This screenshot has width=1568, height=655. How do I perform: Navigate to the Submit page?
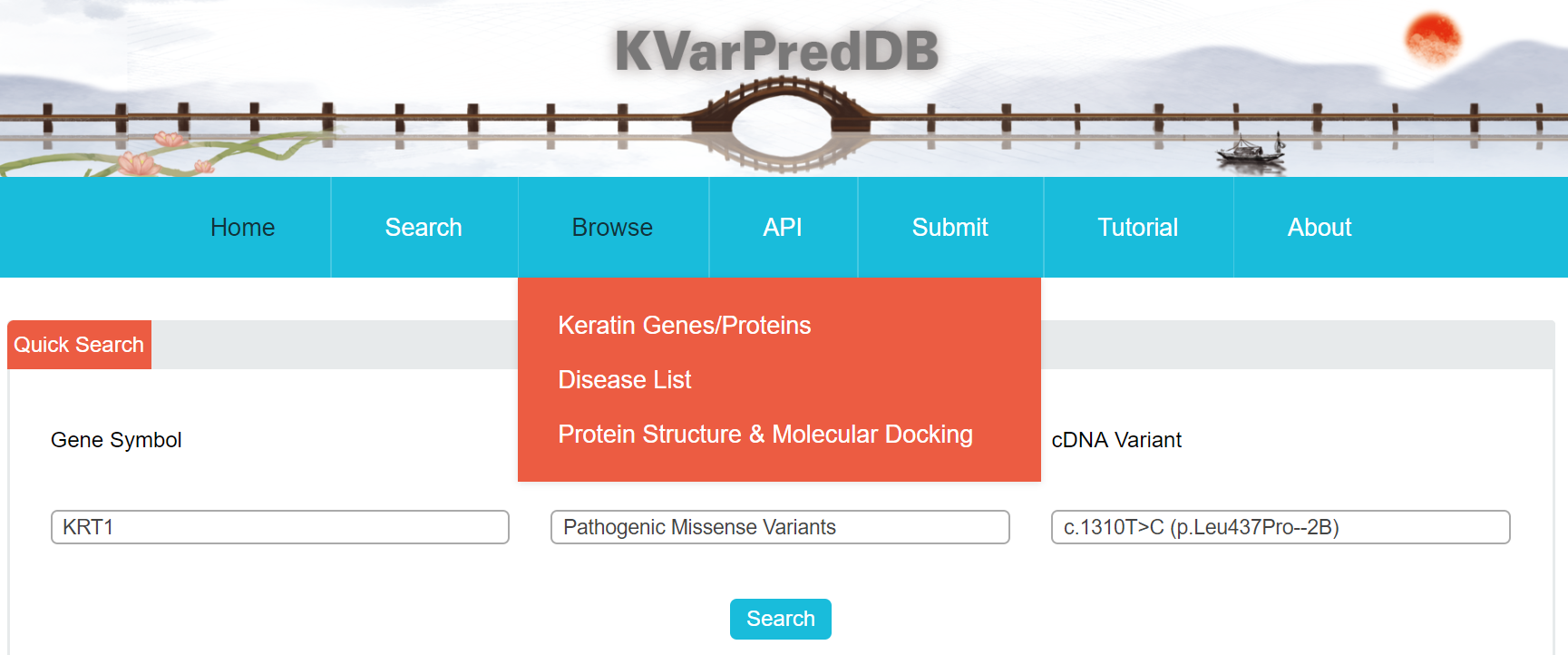click(x=950, y=228)
